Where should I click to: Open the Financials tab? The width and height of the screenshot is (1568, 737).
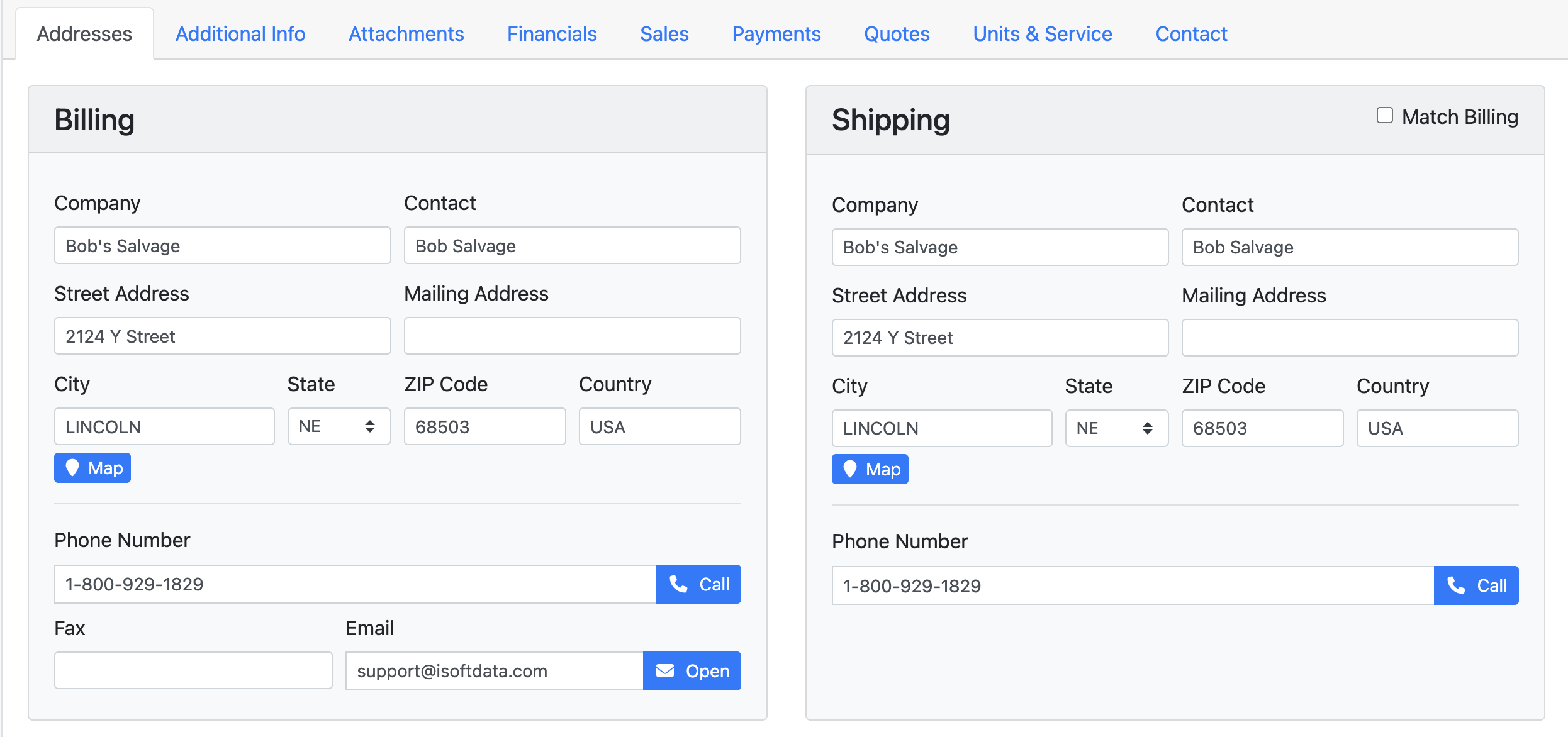click(x=552, y=34)
